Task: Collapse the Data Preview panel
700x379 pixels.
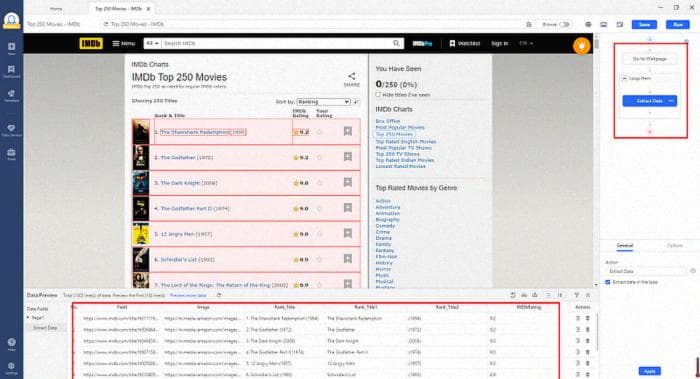Action: click(x=588, y=295)
